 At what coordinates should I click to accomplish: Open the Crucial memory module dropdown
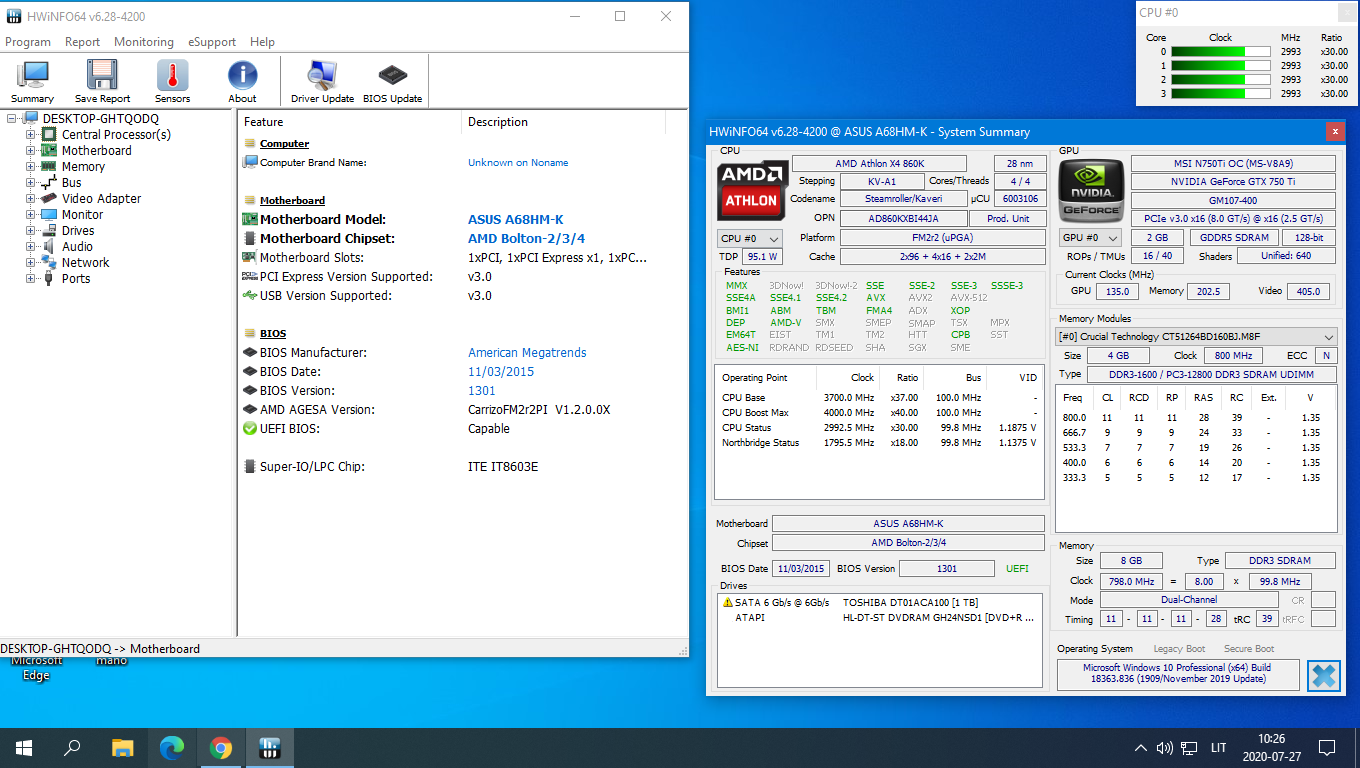click(x=1197, y=337)
